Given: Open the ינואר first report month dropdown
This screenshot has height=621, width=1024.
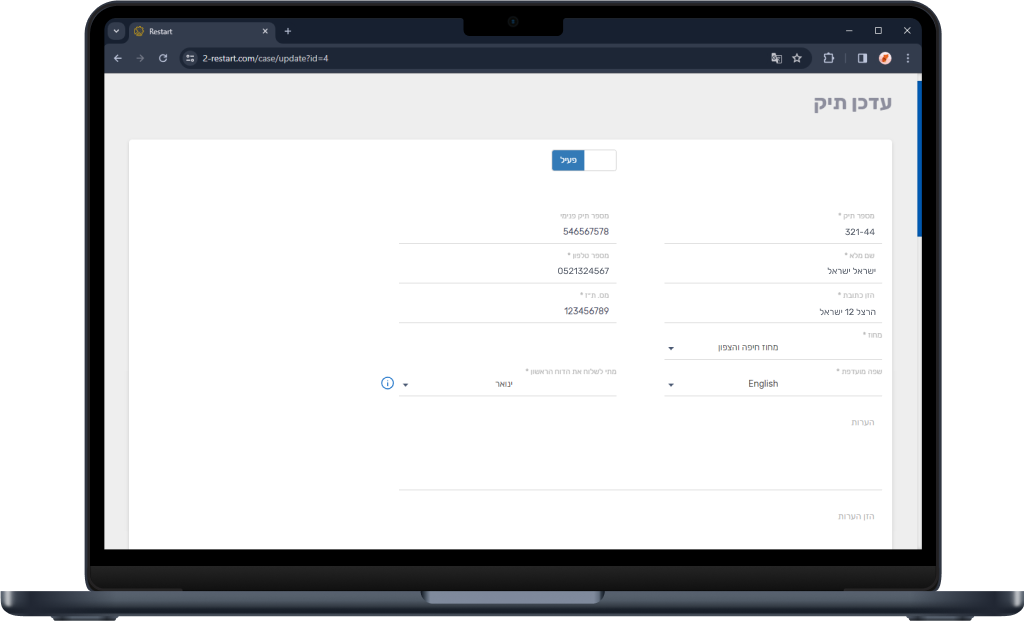Looking at the screenshot, I should (507, 384).
